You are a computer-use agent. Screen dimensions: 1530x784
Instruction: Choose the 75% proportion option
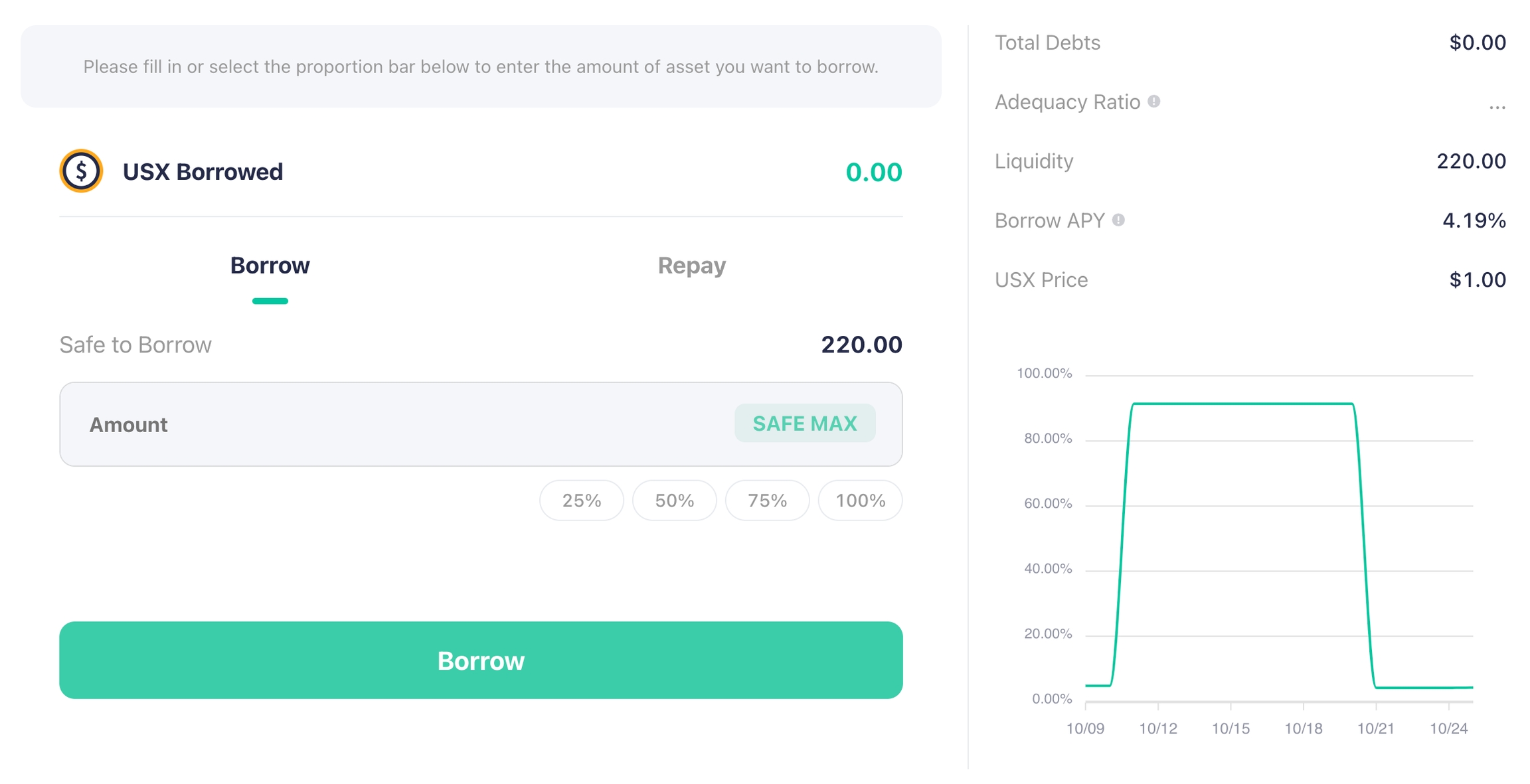tap(767, 501)
